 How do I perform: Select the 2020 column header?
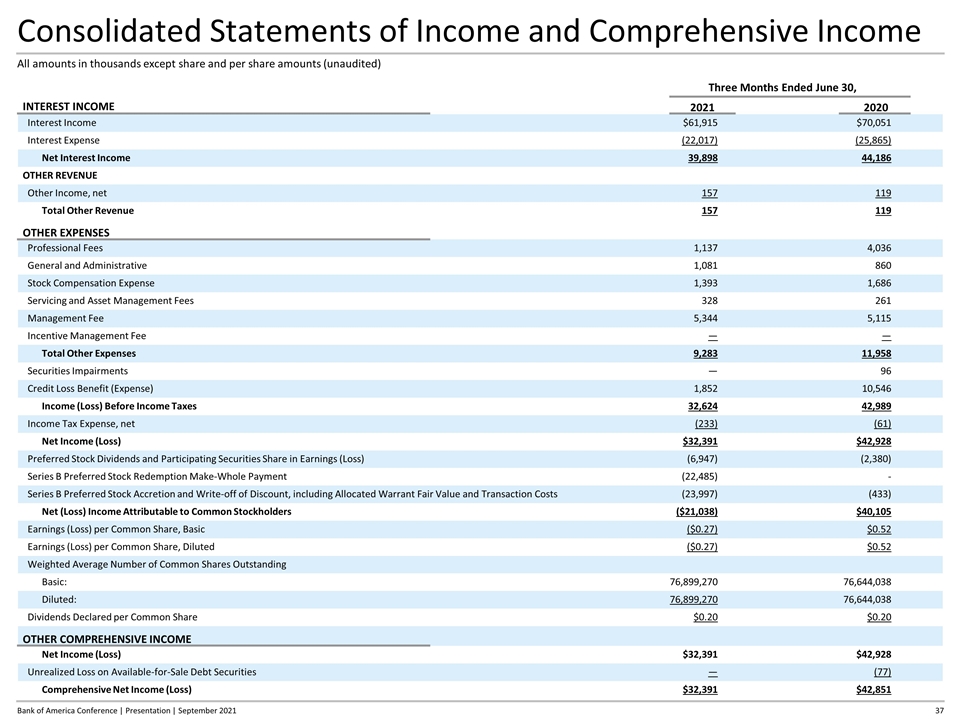coord(875,108)
